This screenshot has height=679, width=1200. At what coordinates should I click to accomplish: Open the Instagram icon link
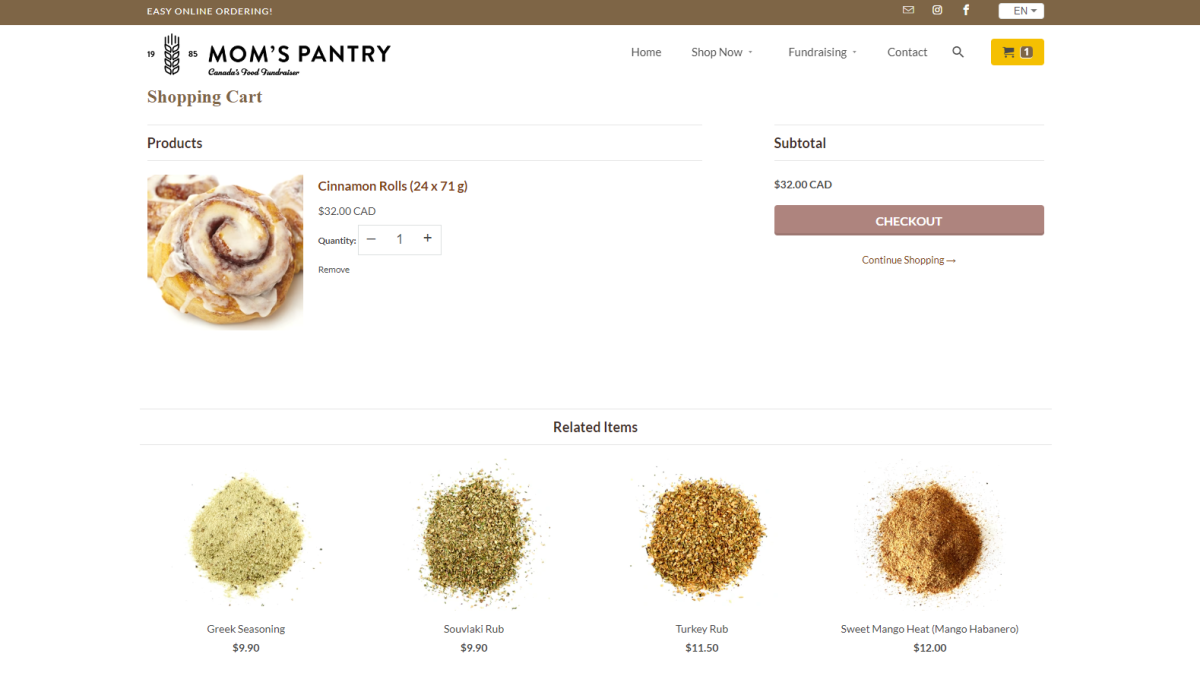(937, 10)
